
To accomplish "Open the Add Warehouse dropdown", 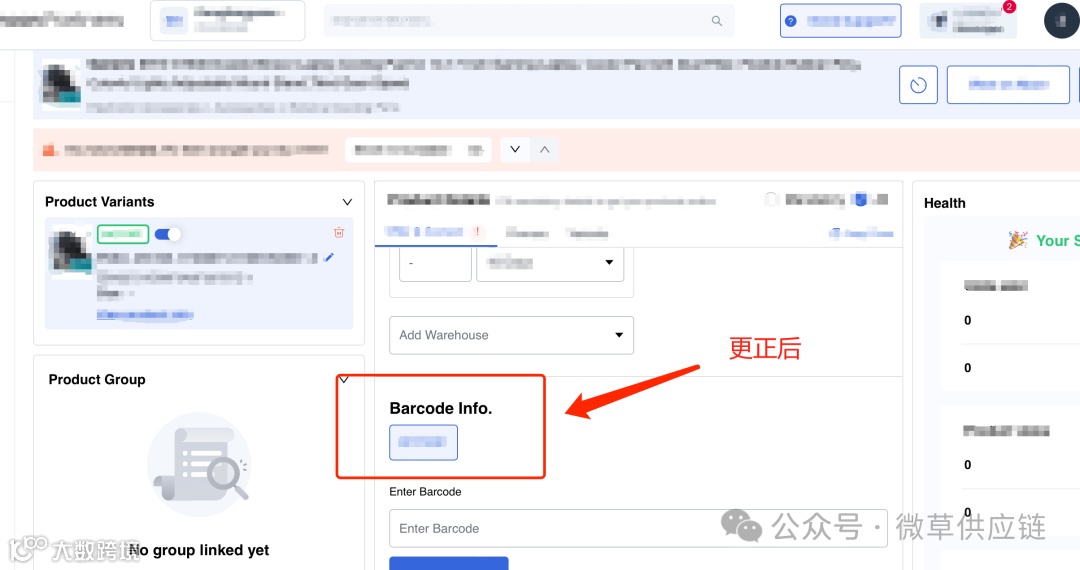I will tap(511, 335).
